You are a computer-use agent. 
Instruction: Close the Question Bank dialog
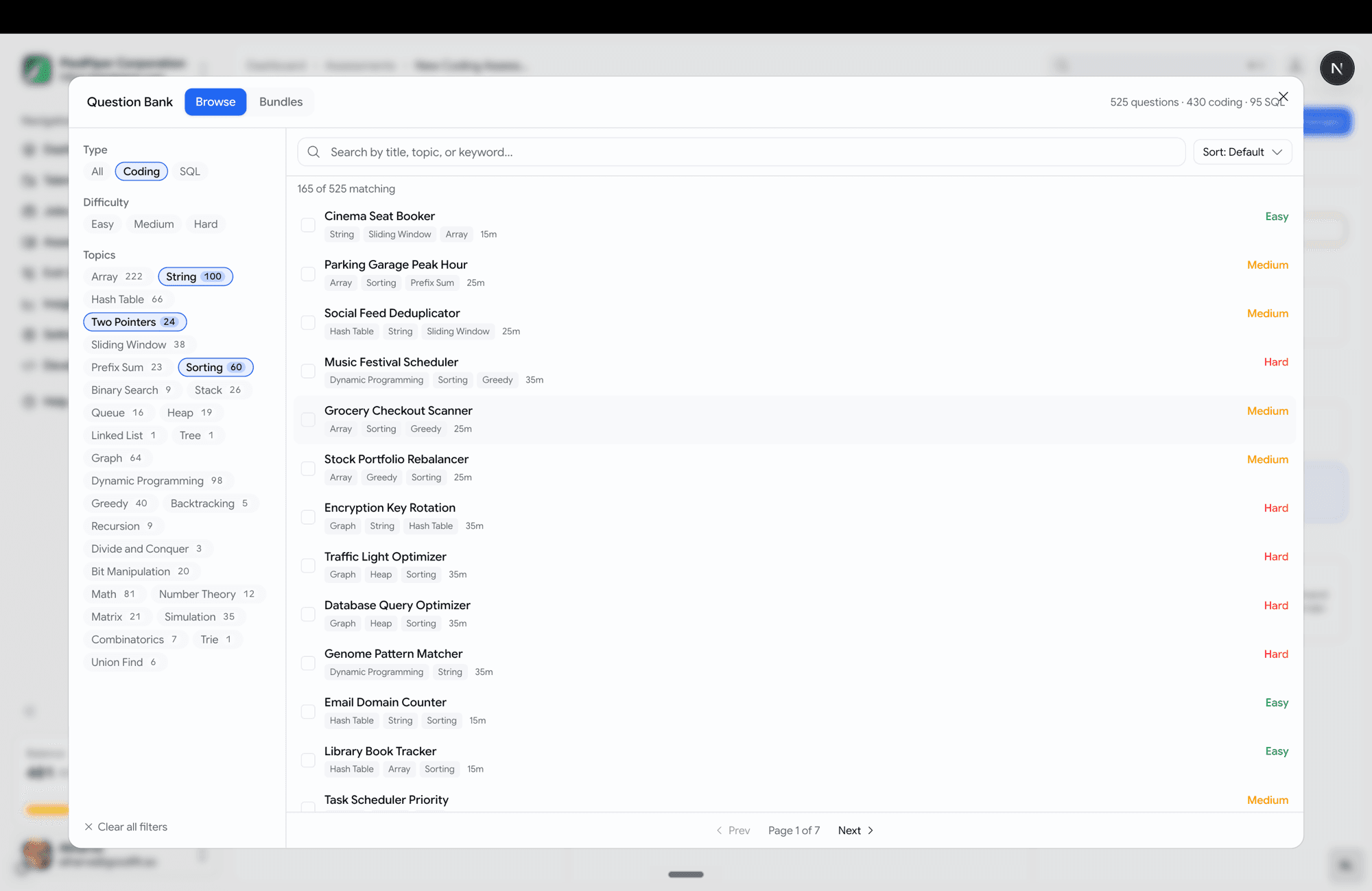[x=1283, y=97]
